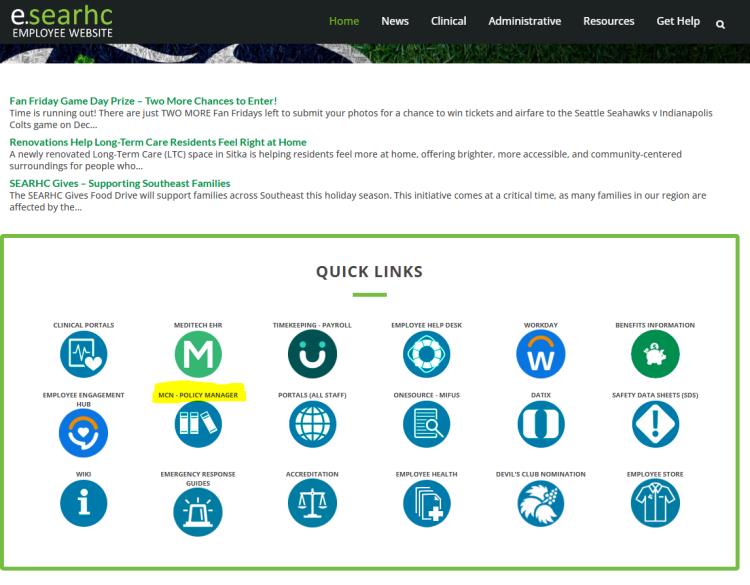Visit the Employee Store shirt icon
This screenshot has width=750, height=585.
[655, 503]
